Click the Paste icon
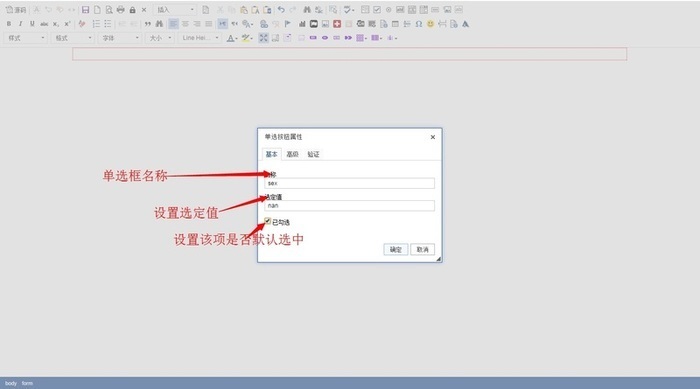Image resolution: width=700 pixels, height=389 pixels. [244, 10]
